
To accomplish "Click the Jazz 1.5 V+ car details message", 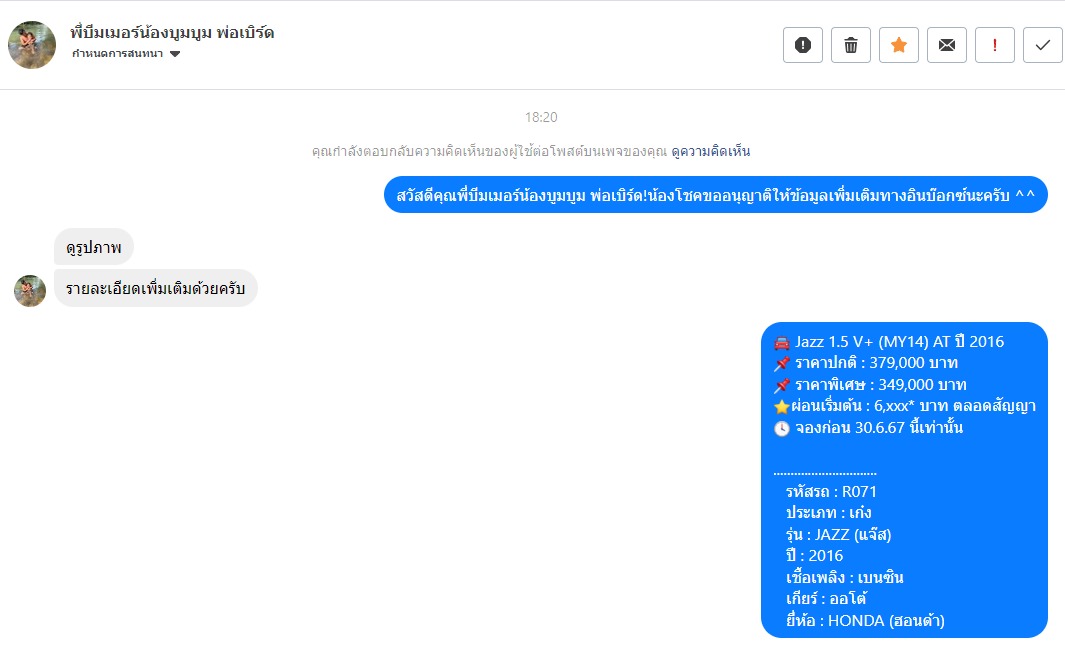I will 904,480.
